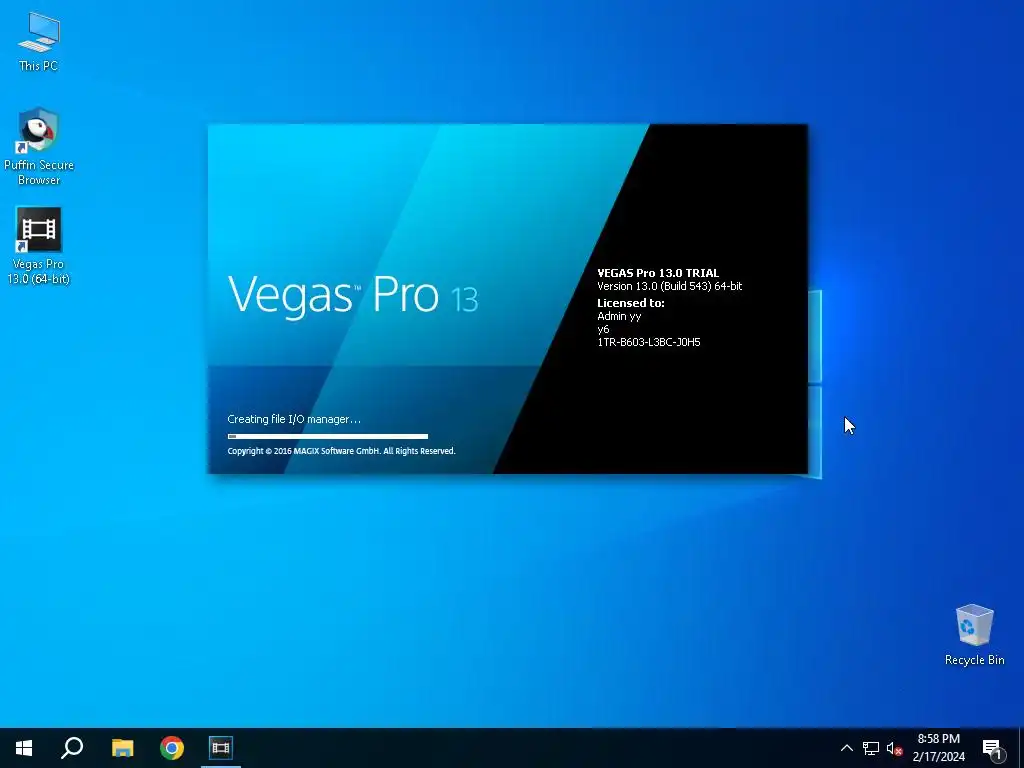Click the MAGIX Software GmbH copyright line
Viewport: 1024px width, 768px height.
[x=342, y=451]
